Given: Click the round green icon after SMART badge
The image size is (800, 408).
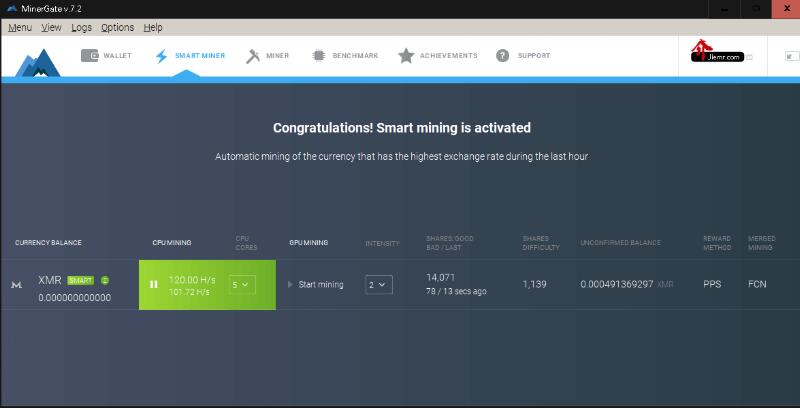Looking at the screenshot, I should (105, 280).
